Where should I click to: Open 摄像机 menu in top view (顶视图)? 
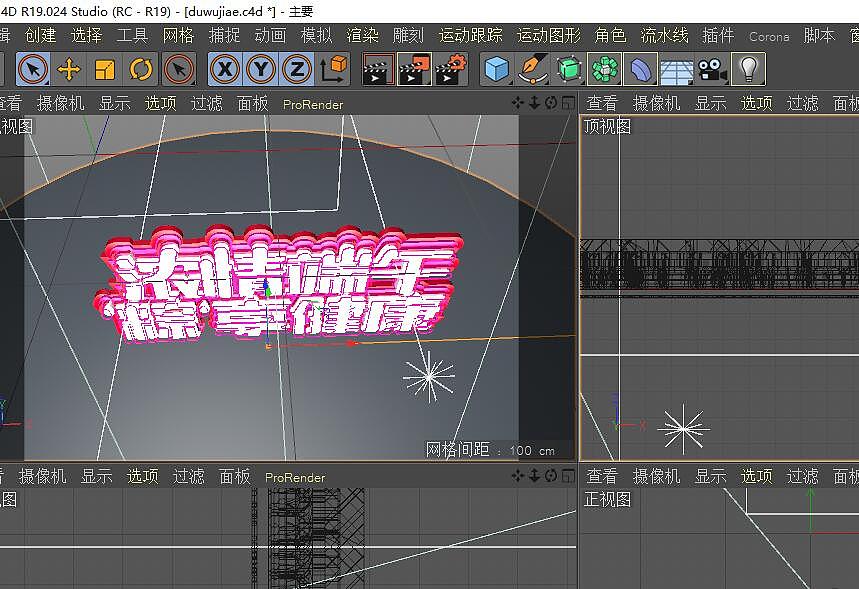656,103
